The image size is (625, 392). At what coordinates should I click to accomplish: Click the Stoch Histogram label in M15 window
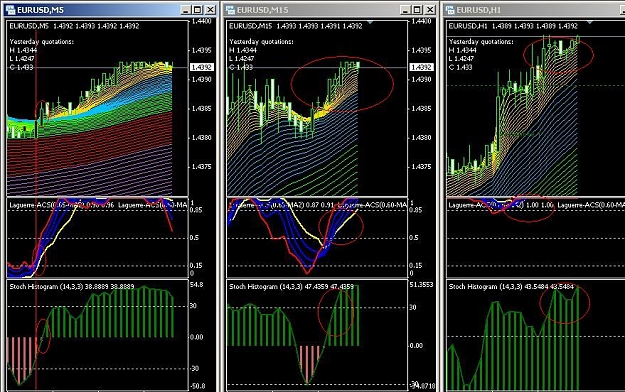click(291, 286)
